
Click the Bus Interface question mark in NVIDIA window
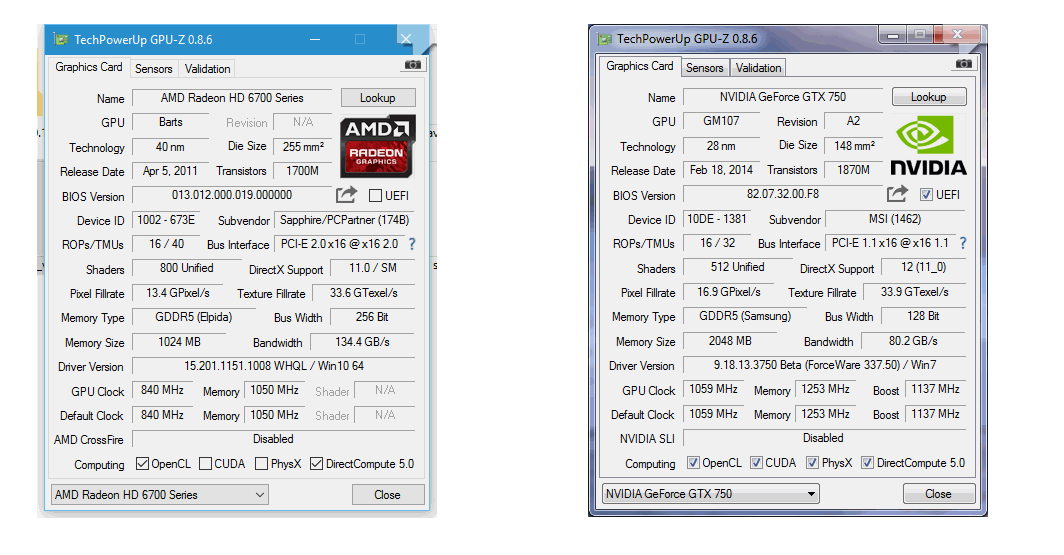coord(963,242)
